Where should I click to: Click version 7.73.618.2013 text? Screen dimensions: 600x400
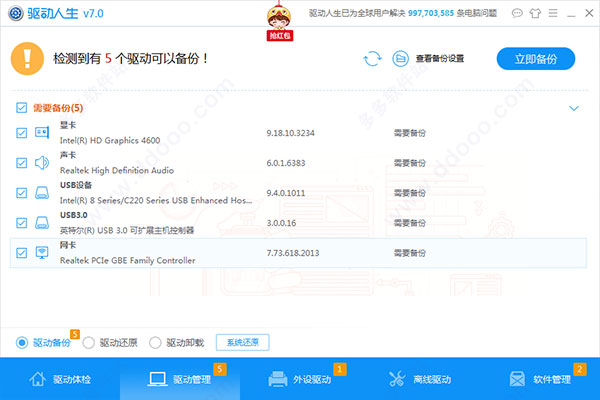click(x=293, y=253)
